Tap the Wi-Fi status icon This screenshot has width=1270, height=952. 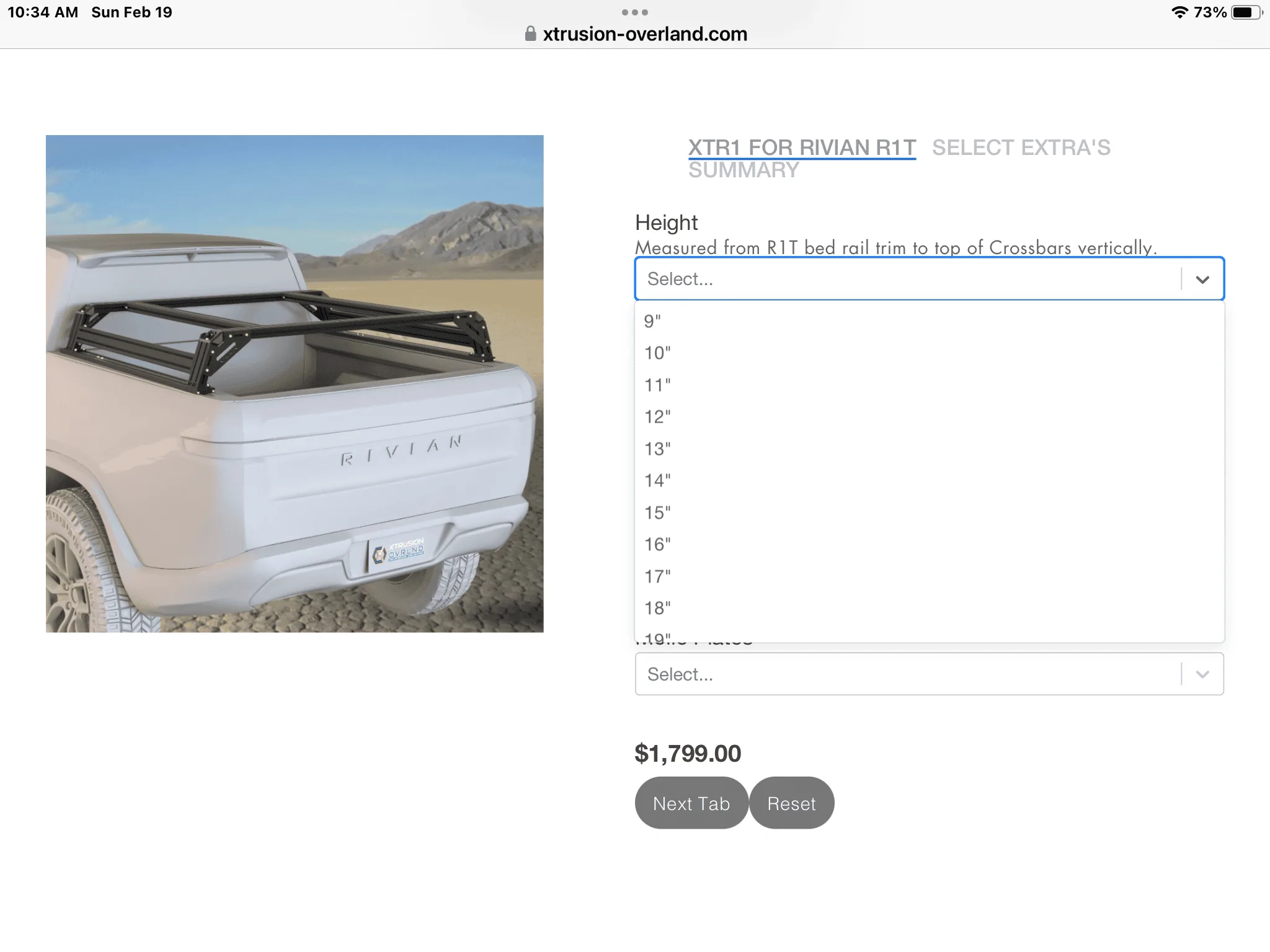[1179, 12]
